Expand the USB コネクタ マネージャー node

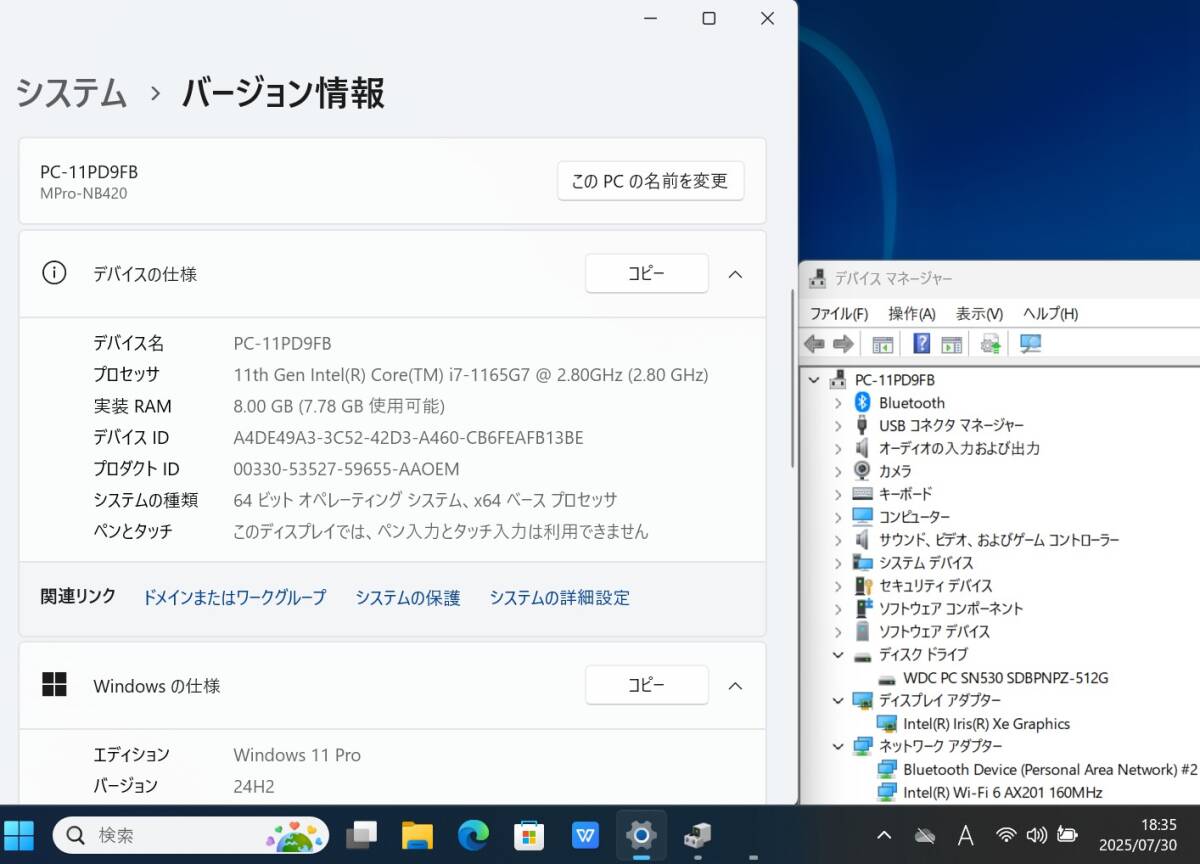point(838,426)
